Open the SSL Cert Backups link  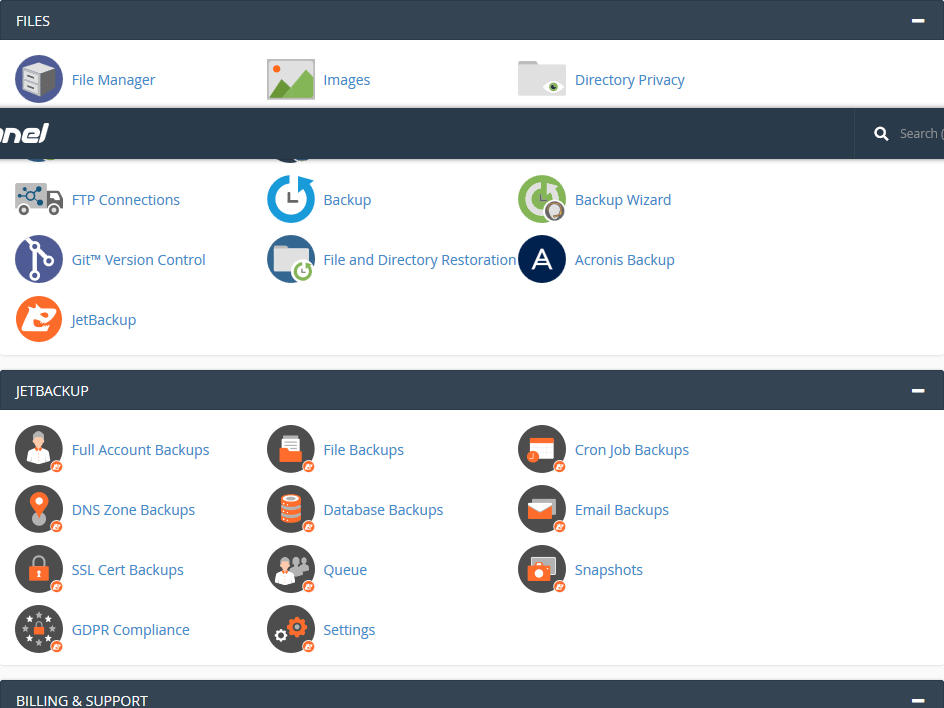pos(128,570)
